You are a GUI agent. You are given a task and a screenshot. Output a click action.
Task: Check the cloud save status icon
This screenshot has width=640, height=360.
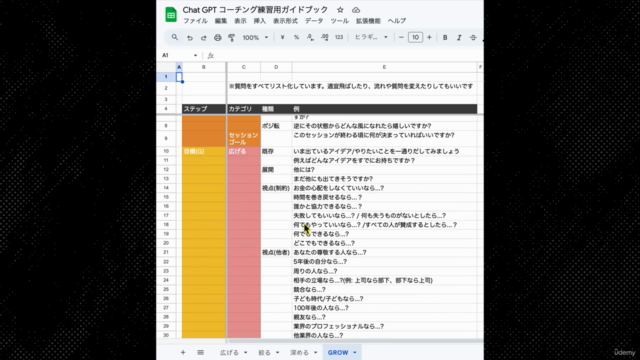click(356, 10)
